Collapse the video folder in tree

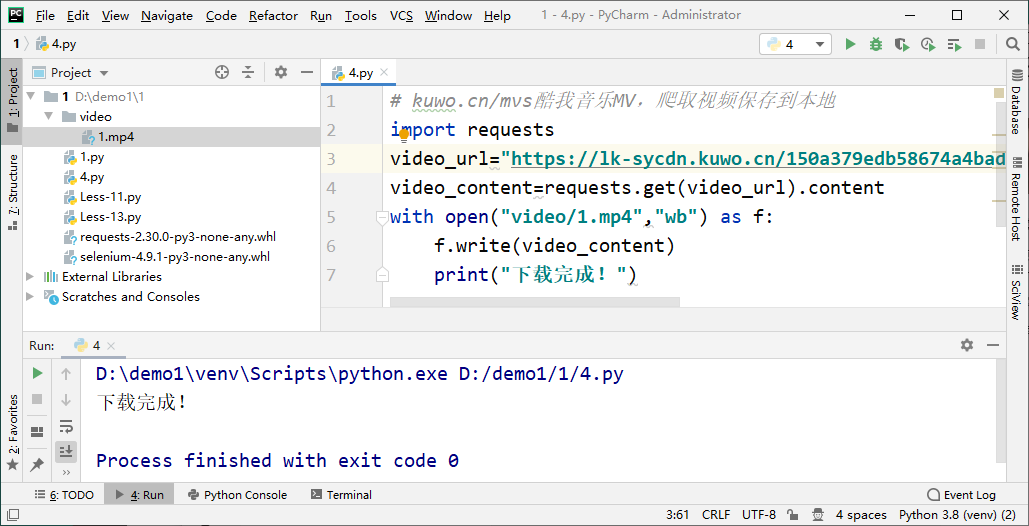click(48, 117)
